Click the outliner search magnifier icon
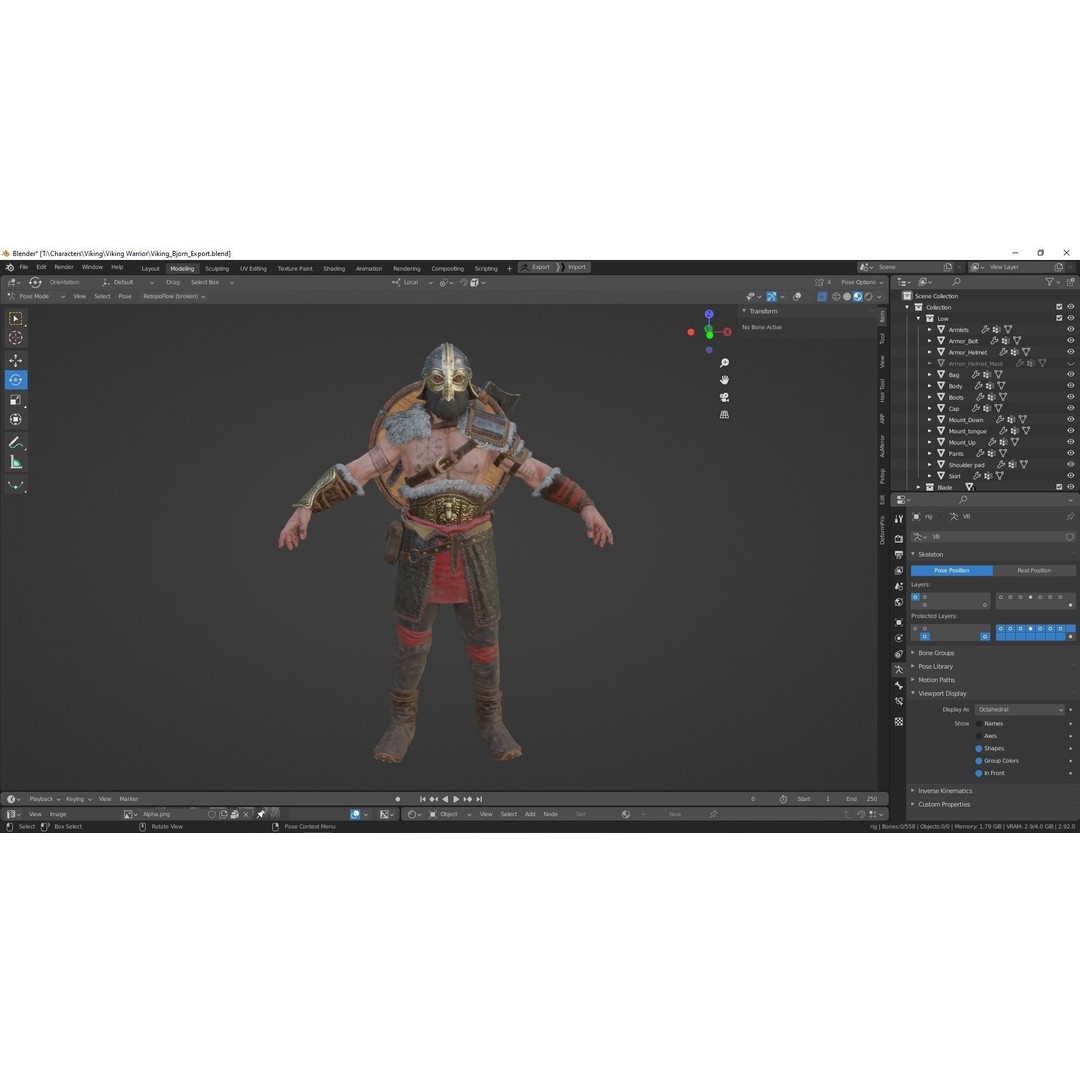Screen dimensions: 1080x1080 (x=956, y=282)
